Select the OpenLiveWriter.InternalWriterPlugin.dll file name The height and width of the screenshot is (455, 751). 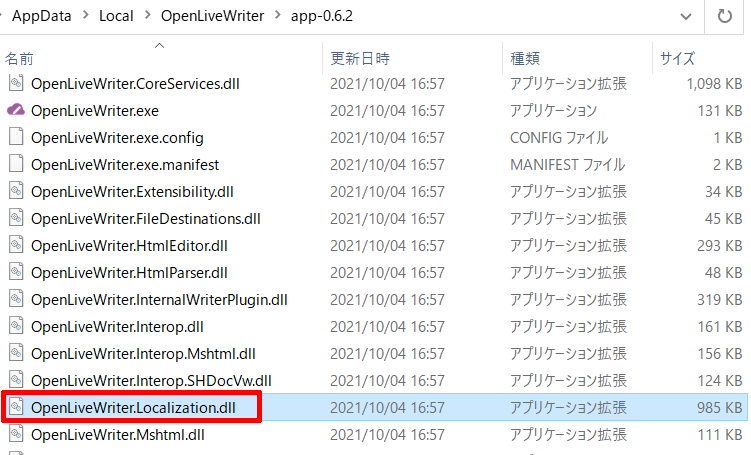159,300
